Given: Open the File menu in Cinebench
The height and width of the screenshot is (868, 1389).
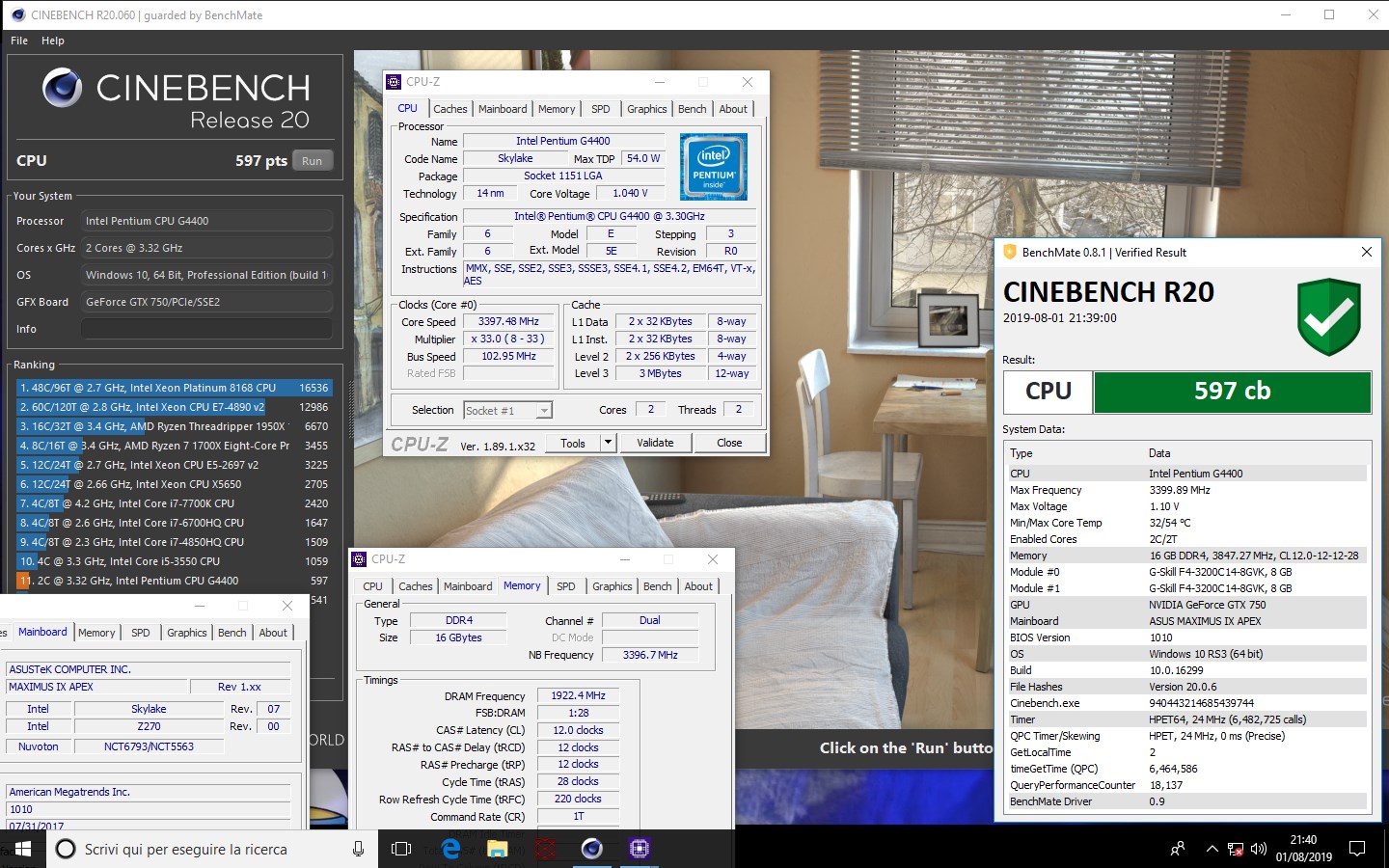Looking at the screenshot, I should click(19, 41).
